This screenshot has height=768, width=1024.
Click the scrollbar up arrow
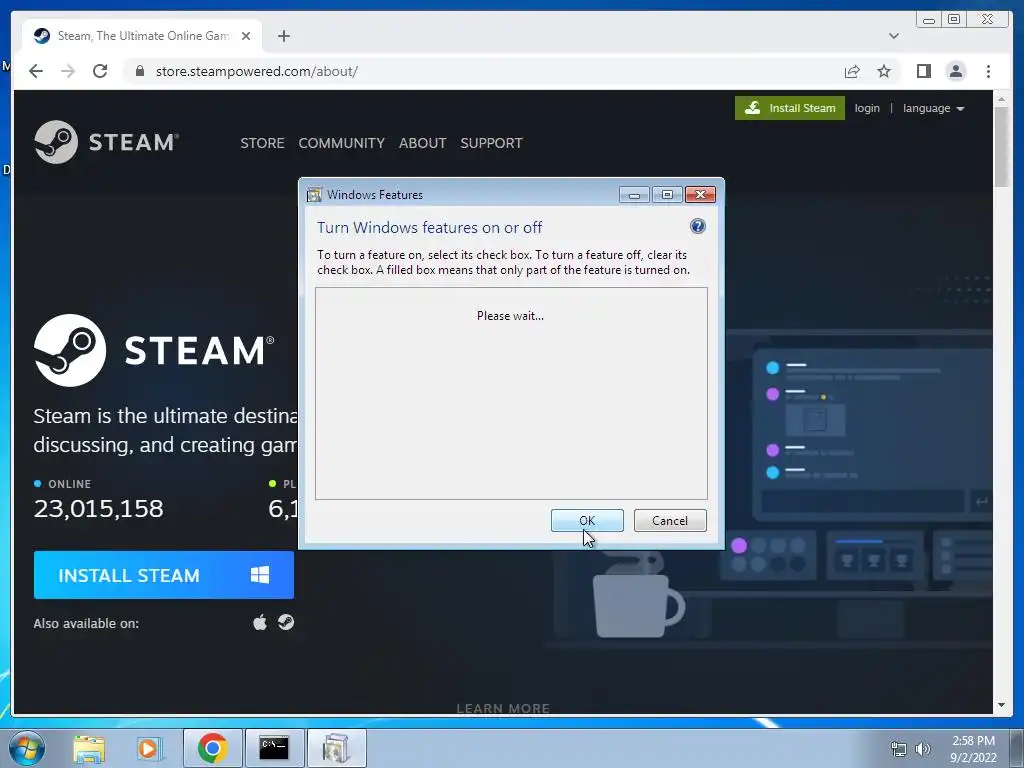click(x=1001, y=99)
